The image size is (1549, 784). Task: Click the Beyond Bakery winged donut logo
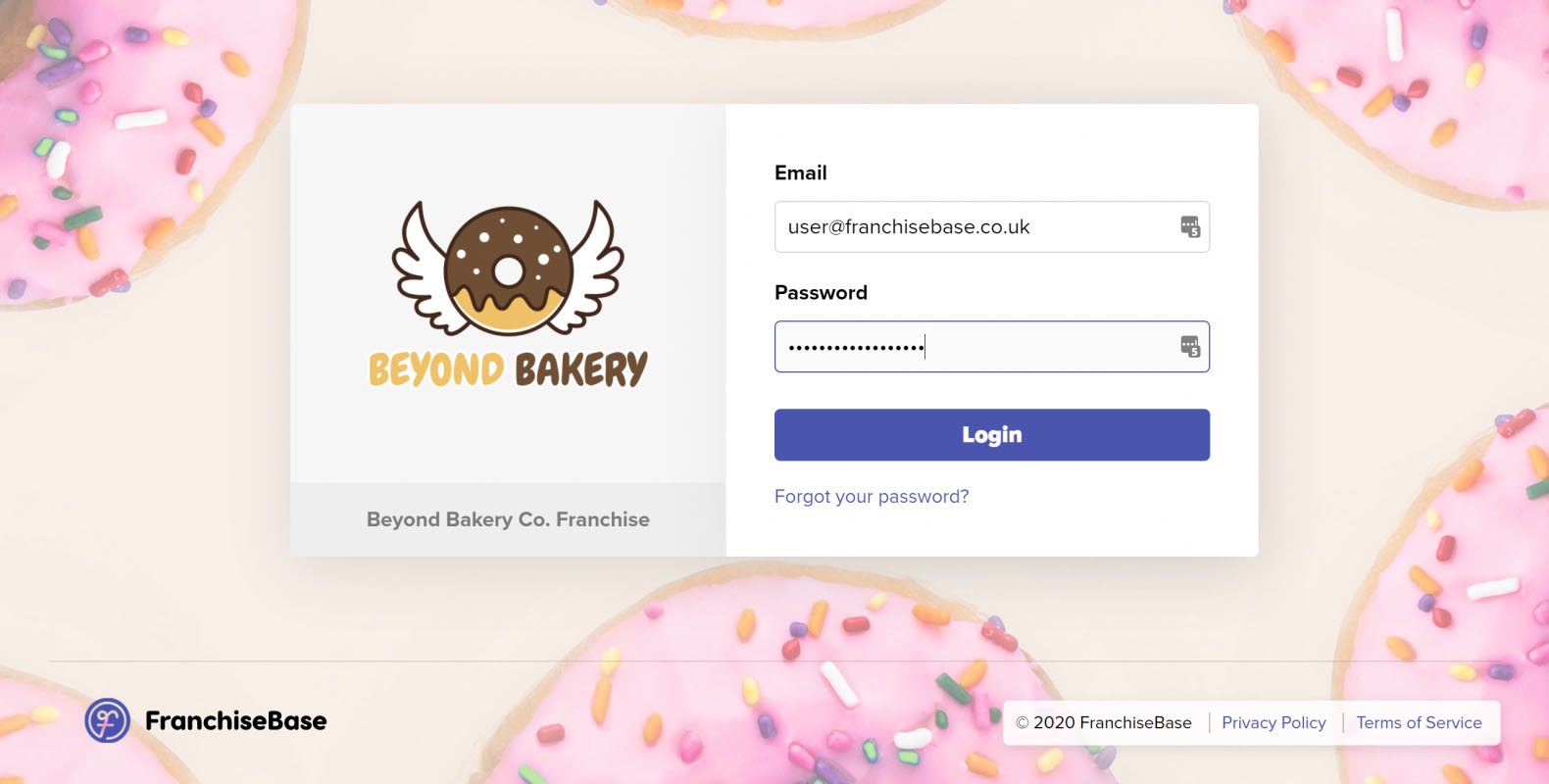508,268
